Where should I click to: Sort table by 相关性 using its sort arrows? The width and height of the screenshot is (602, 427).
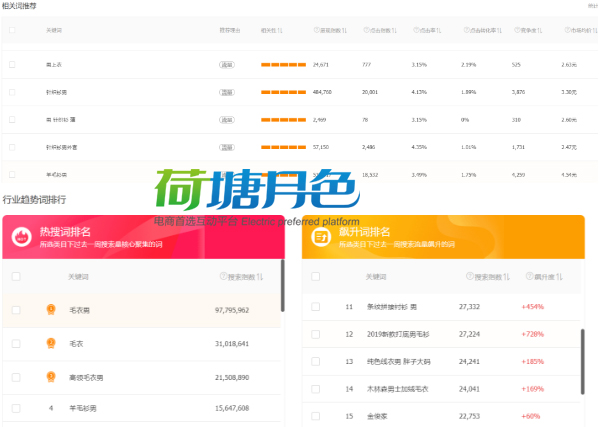(280, 30)
